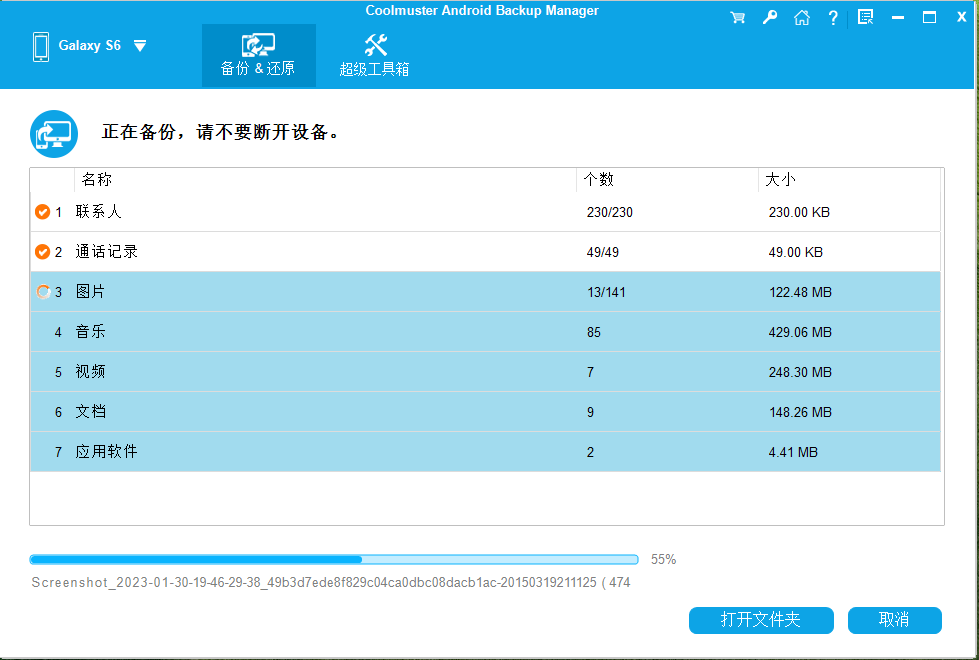The image size is (979, 660).
Task: Switch to the 备份 & 还原 tab
Action: (x=258, y=56)
